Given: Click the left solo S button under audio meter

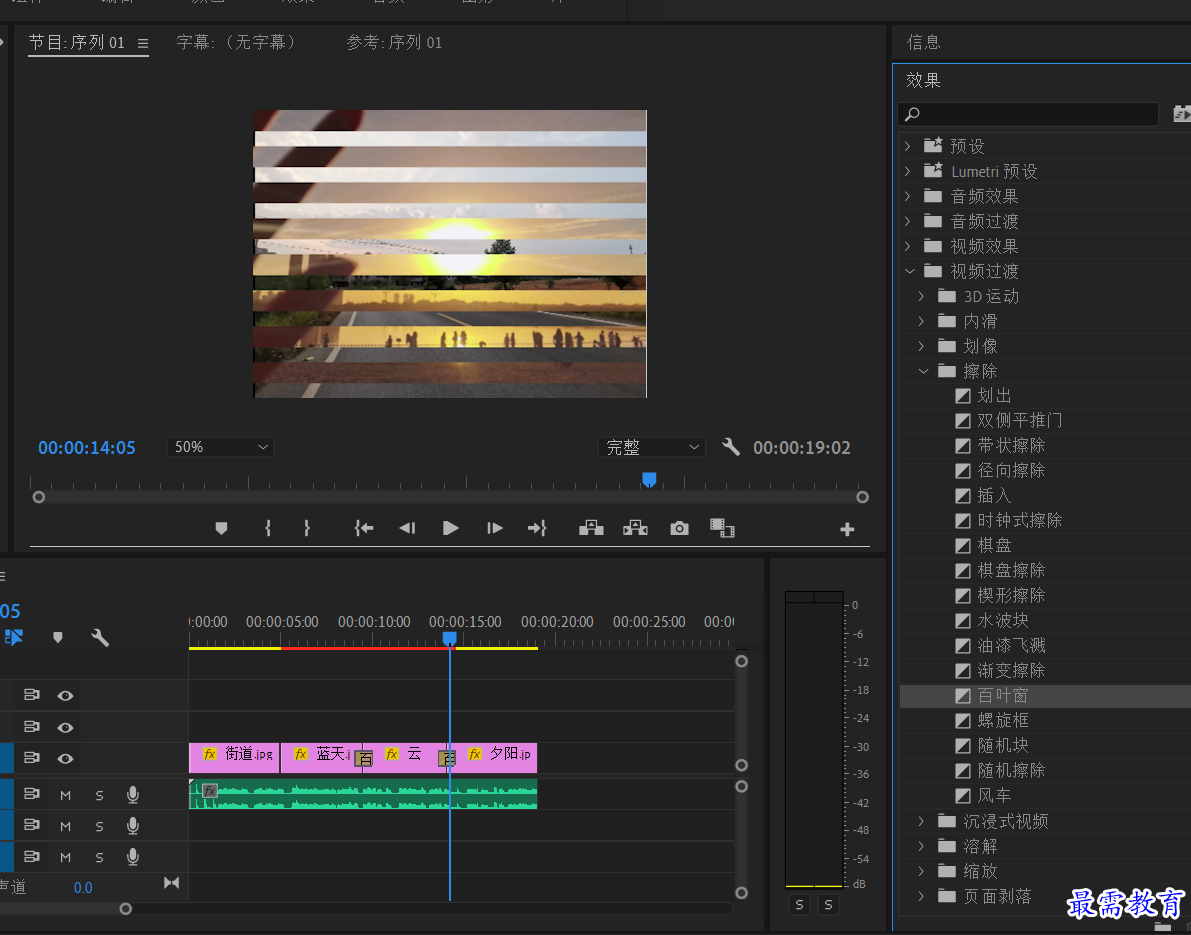Looking at the screenshot, I should pos(800,905).
